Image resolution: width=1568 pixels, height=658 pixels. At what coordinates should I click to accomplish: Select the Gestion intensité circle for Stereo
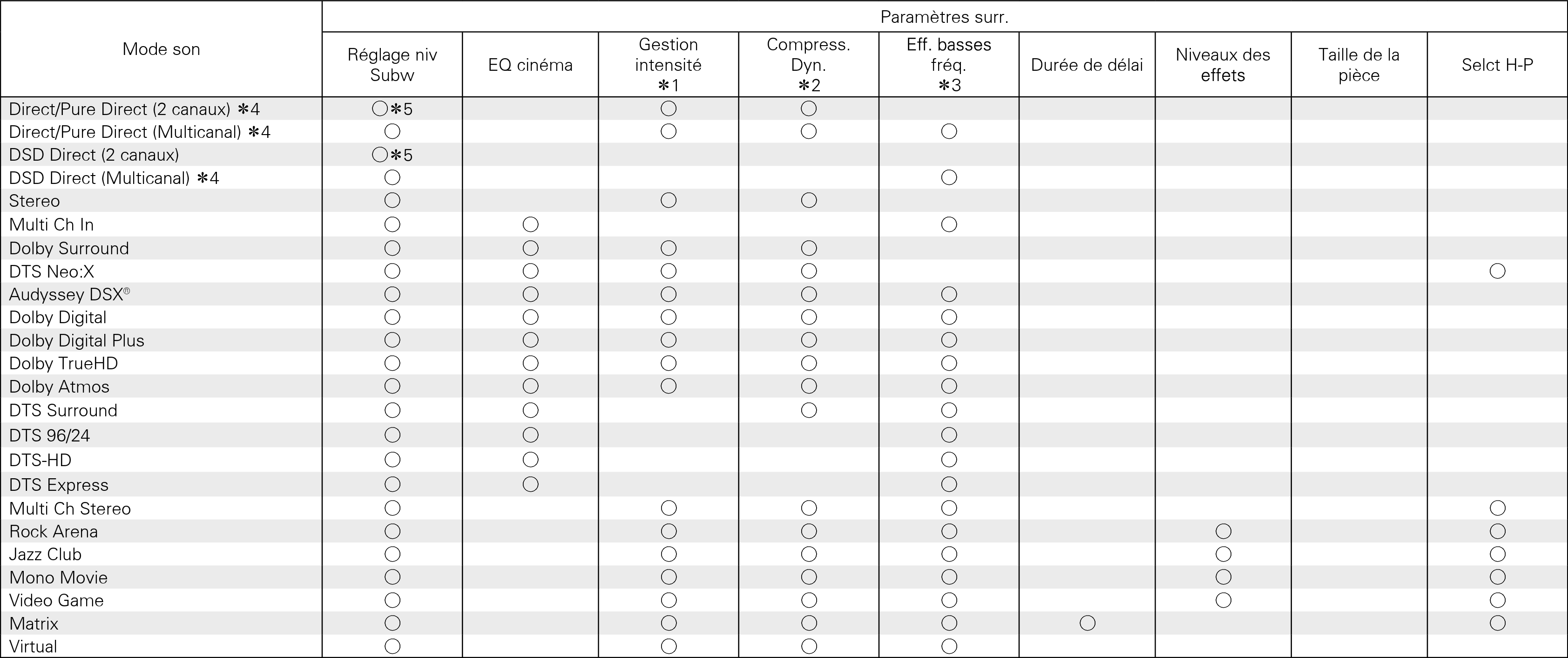point(669,200)
